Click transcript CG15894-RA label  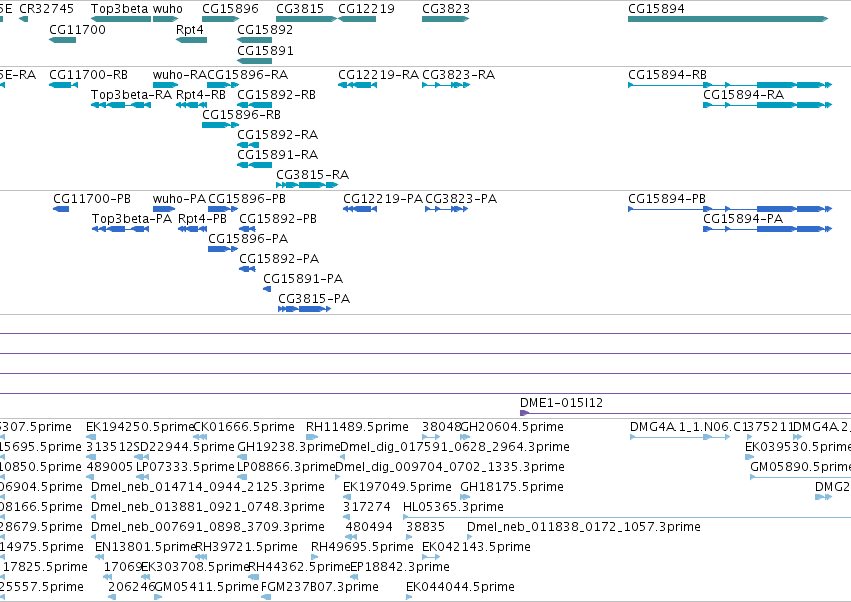click(743, 95)
